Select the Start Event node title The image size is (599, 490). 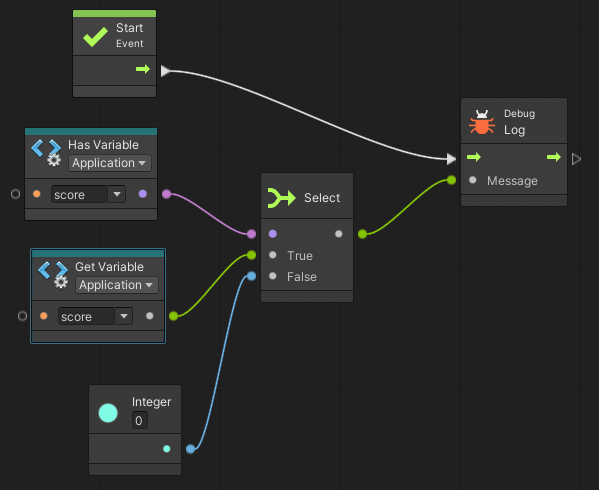(130, 35)
